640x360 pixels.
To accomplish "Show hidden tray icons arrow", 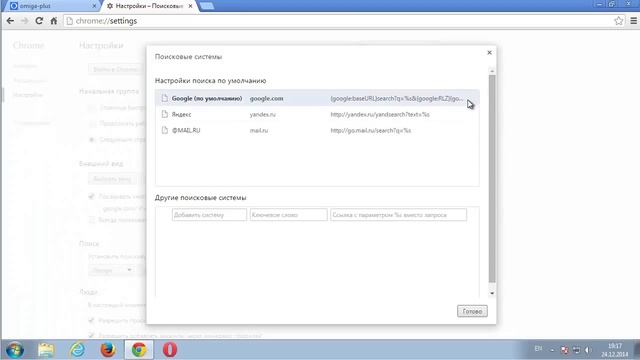I will tap(552, 350).
